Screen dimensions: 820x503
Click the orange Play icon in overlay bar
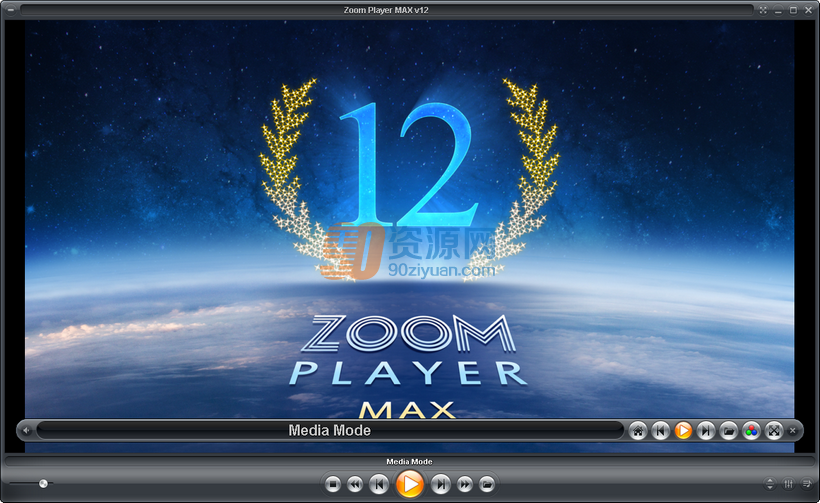click(683, 431)
